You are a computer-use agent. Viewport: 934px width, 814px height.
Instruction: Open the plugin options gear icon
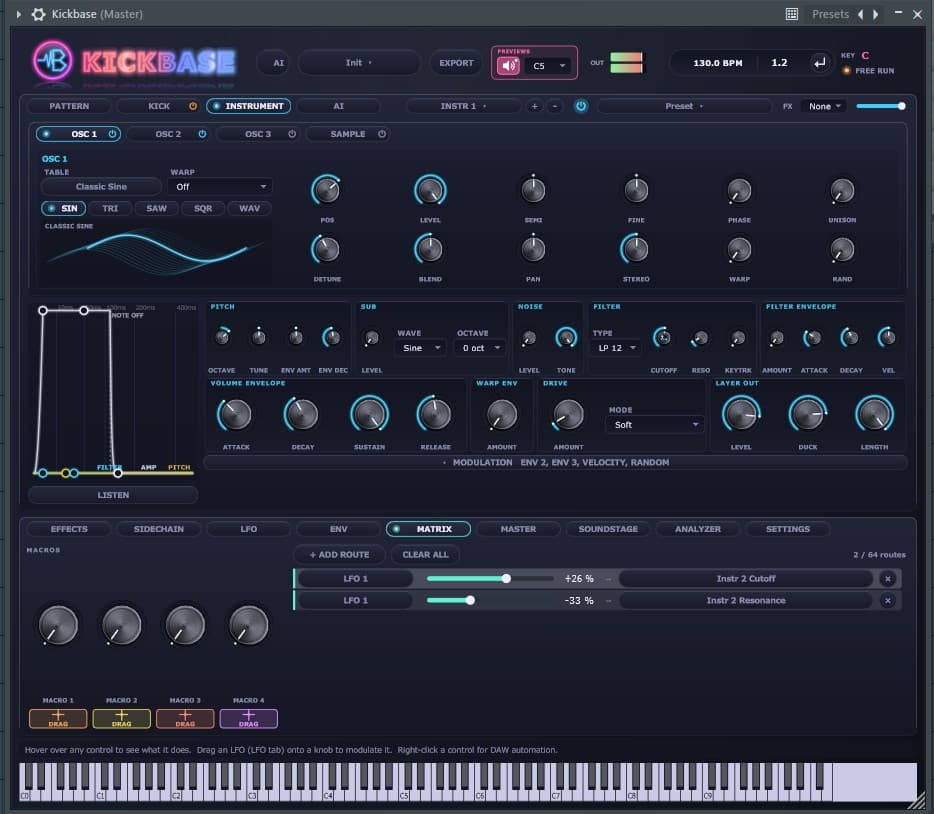point(39,14)
